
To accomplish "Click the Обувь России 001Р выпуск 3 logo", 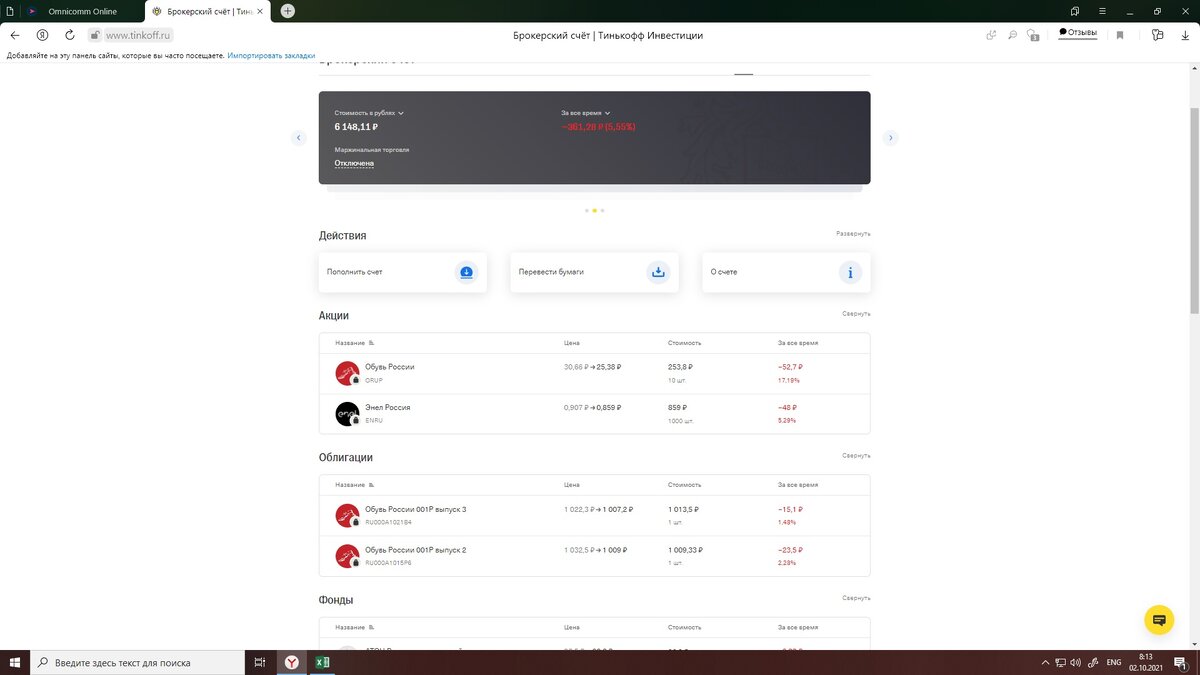I will (347, 515).
